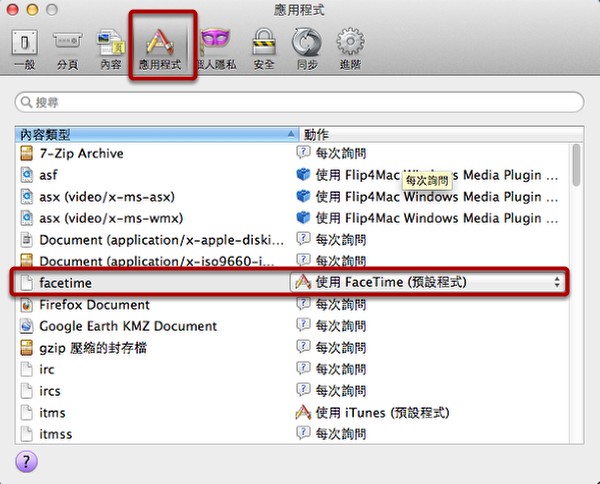Click the purple help button
600x484 pixels.
26,461
